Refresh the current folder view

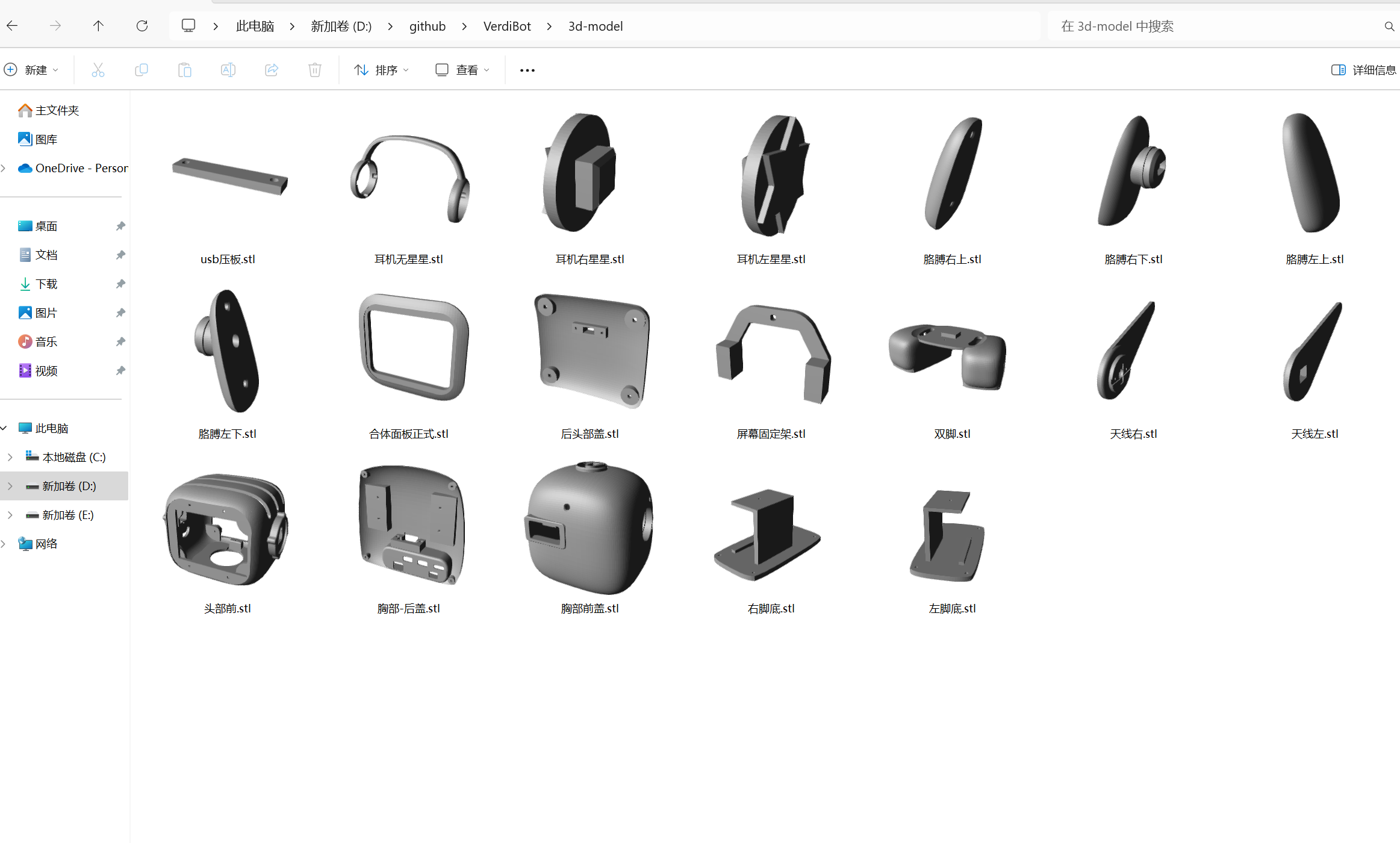142,26
